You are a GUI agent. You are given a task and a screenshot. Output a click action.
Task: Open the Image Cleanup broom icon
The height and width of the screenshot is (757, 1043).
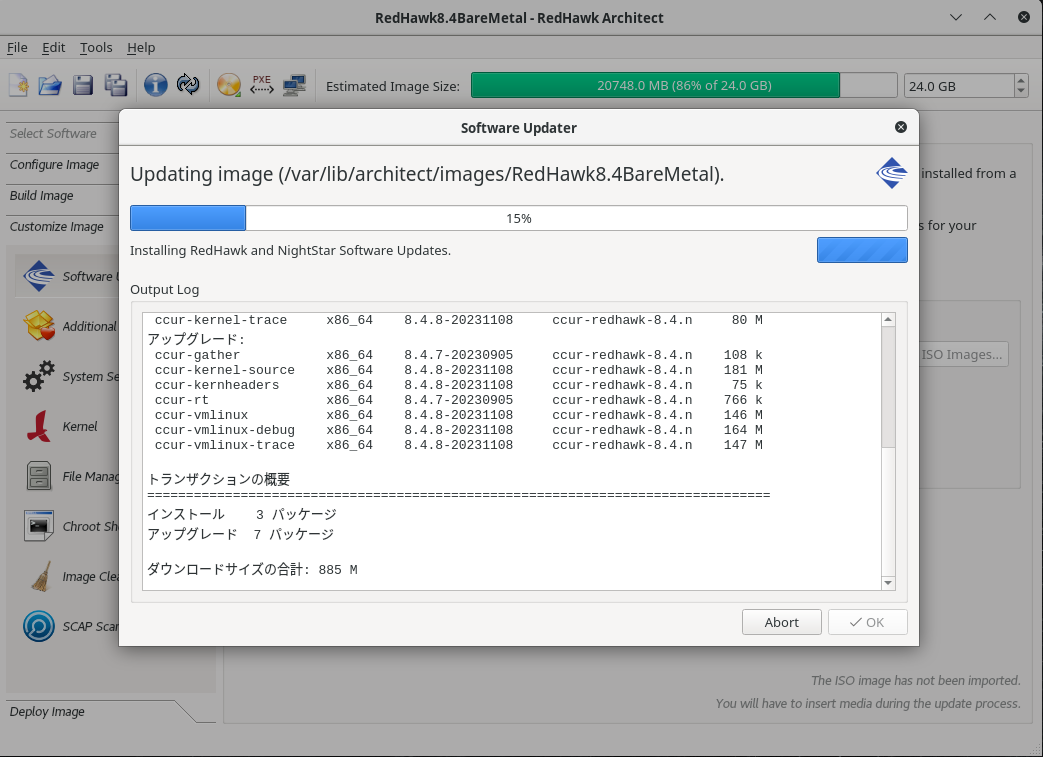click(41, 576)
